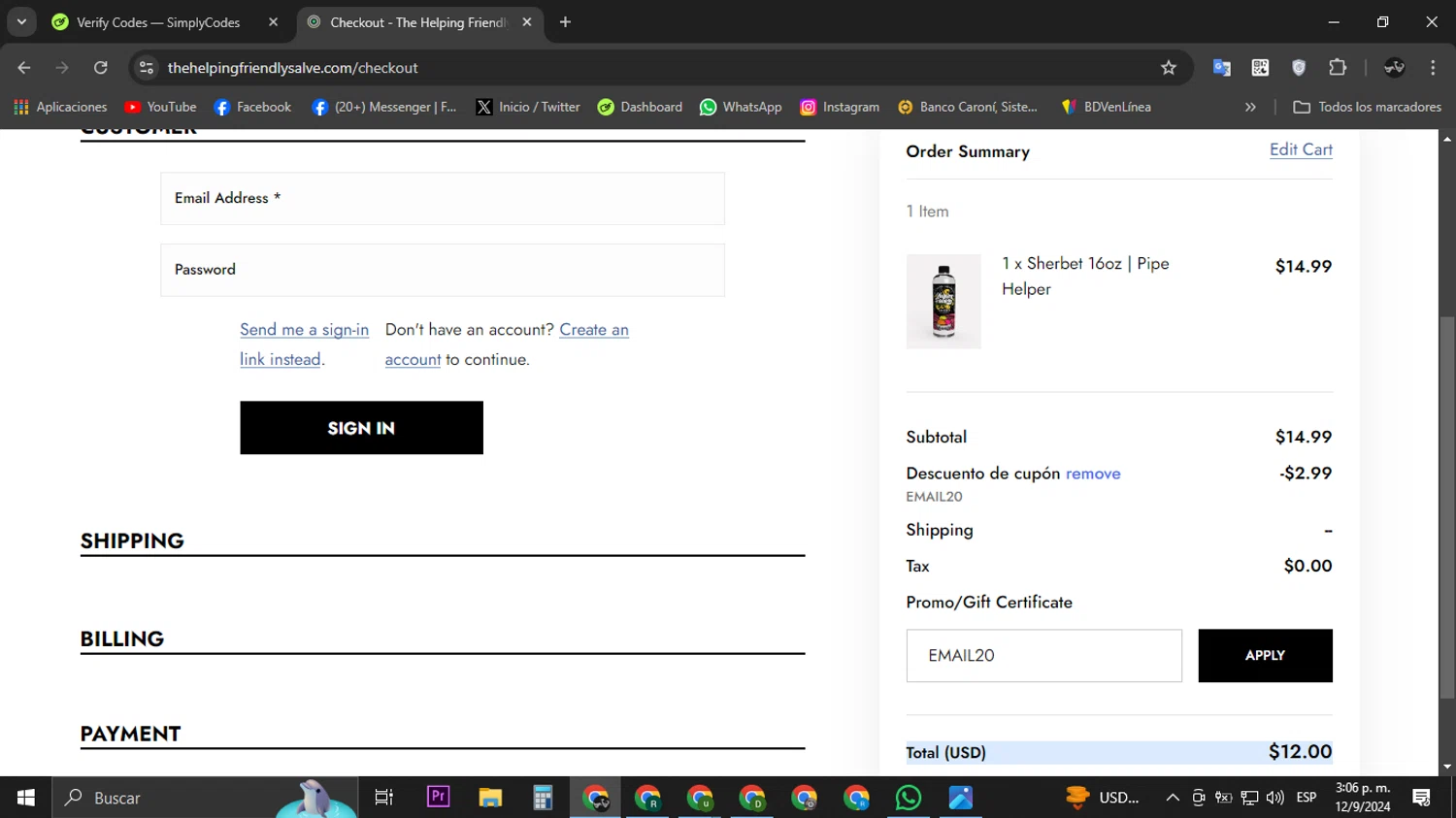
Task: Click the USD widget in taskbar
Action: pos(1103,798)
